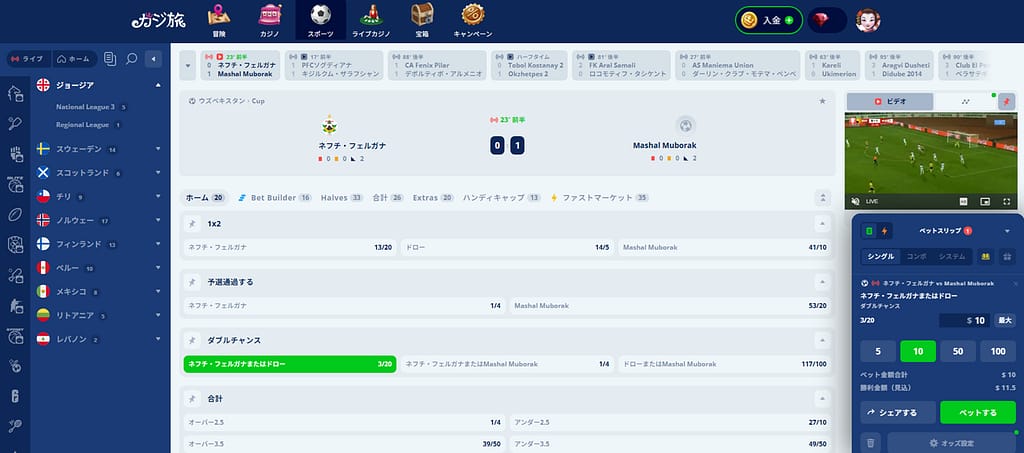This screenshot has width=1024, height=453.
Task: Pin the video panel with the pushpin icon
Action: coord(1006,102)
